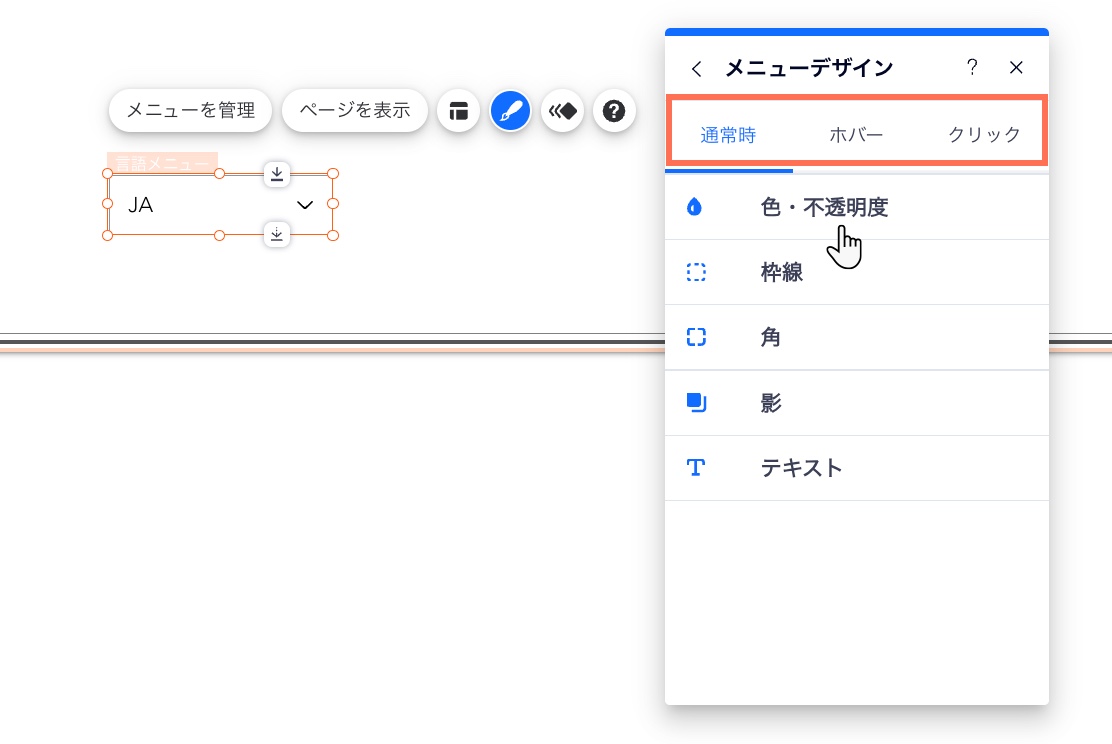
Task: Open panel help question mark
Action: coord(971,68)
